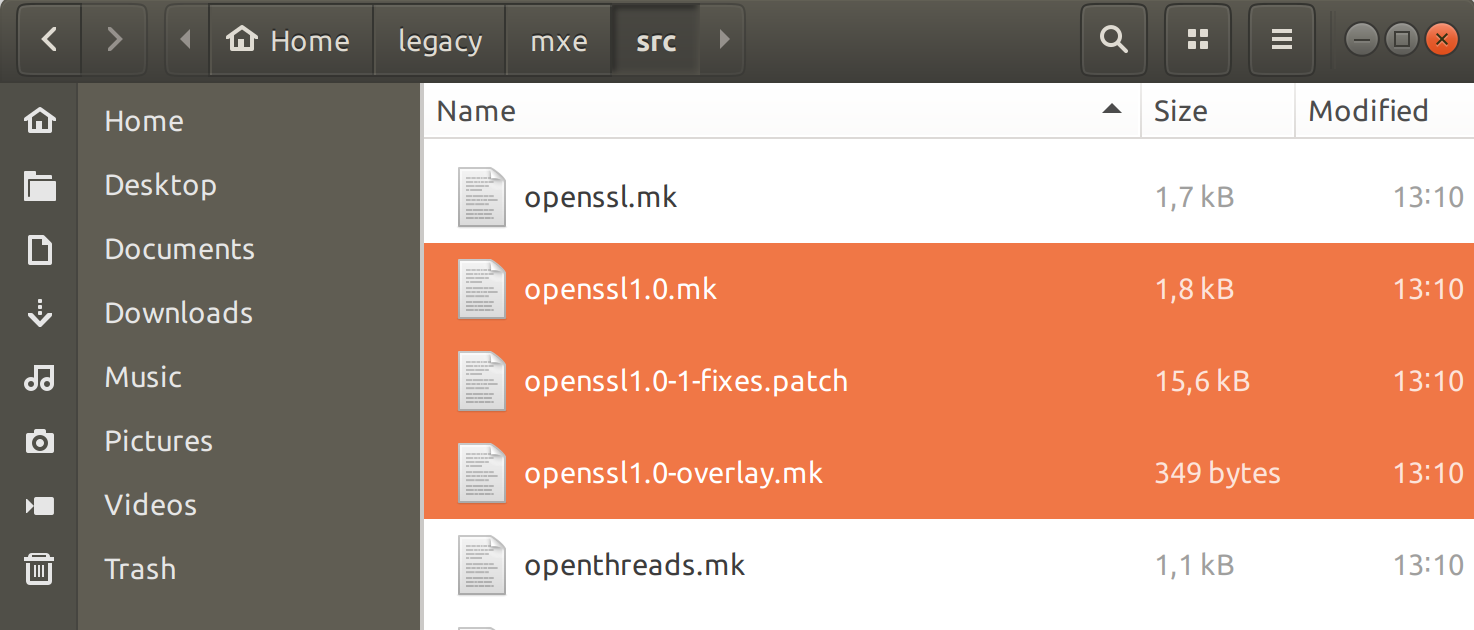The image size is (1474, 630).
Task: Navigate to the legacy path segment
Action: pyautogui.click(x=440, y=40)
